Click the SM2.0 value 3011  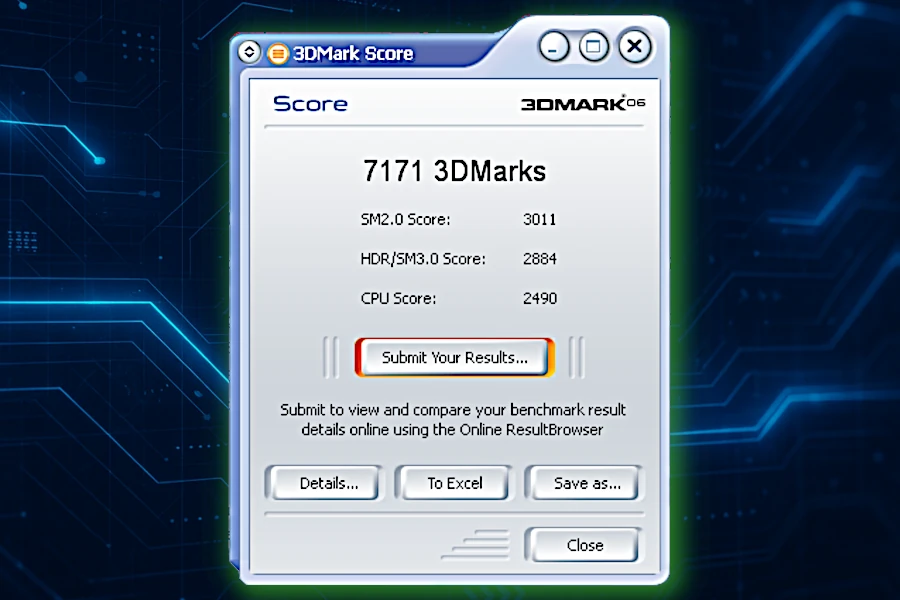tap(540, 219)
